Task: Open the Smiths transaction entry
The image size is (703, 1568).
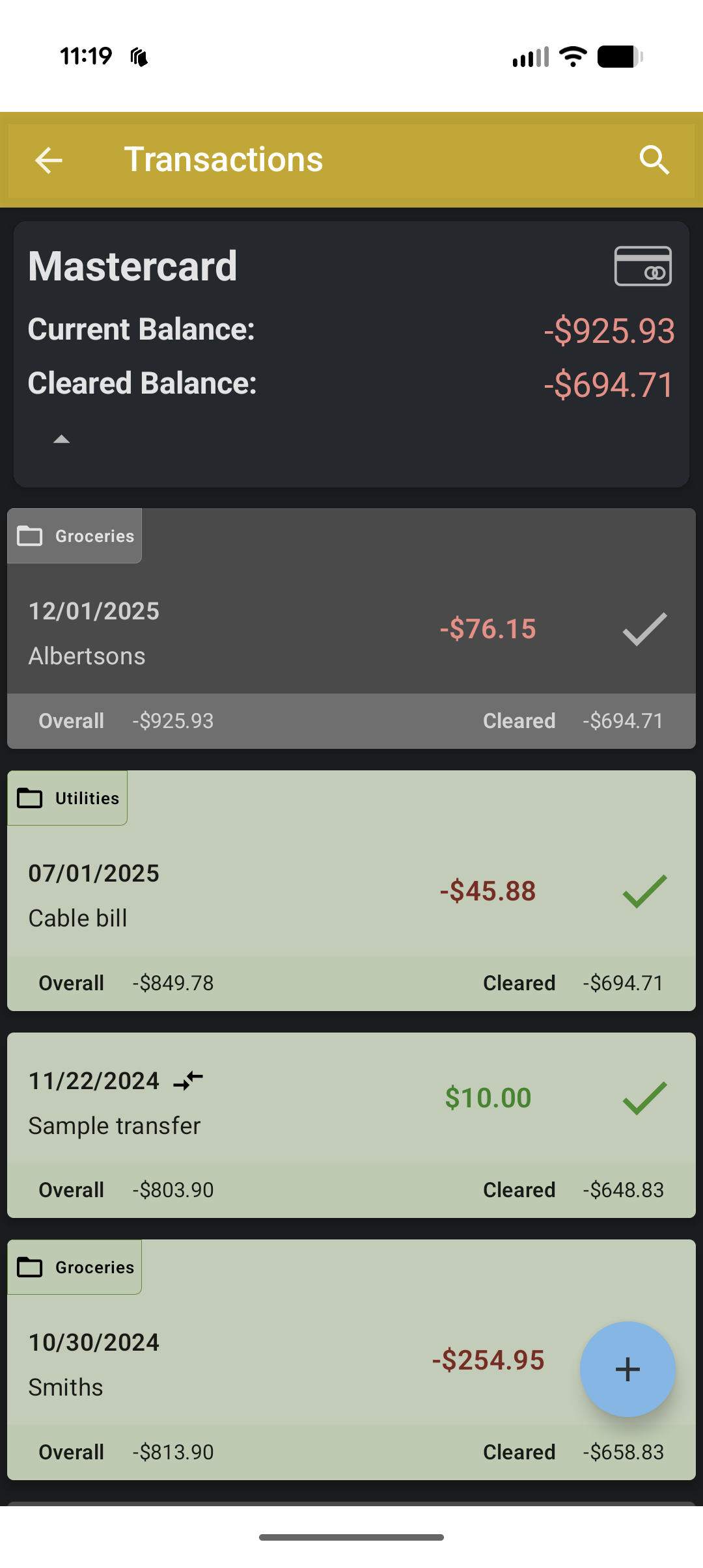Action: point(66,1387)
